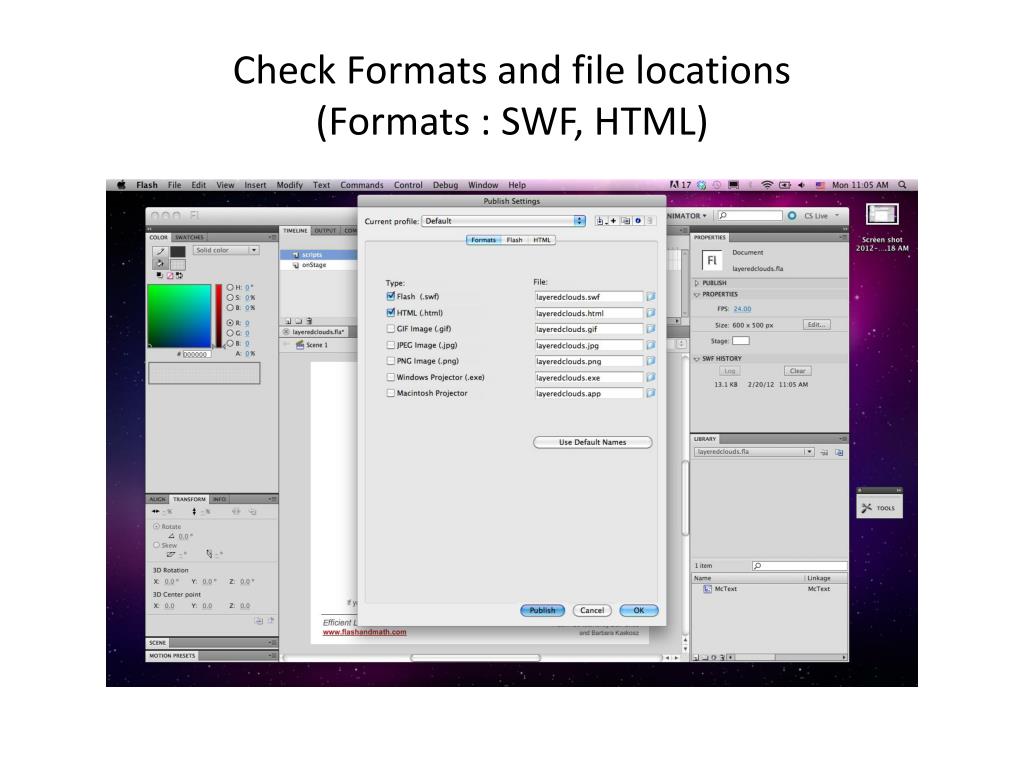Click profile properties info icon

tap(638, 221)
